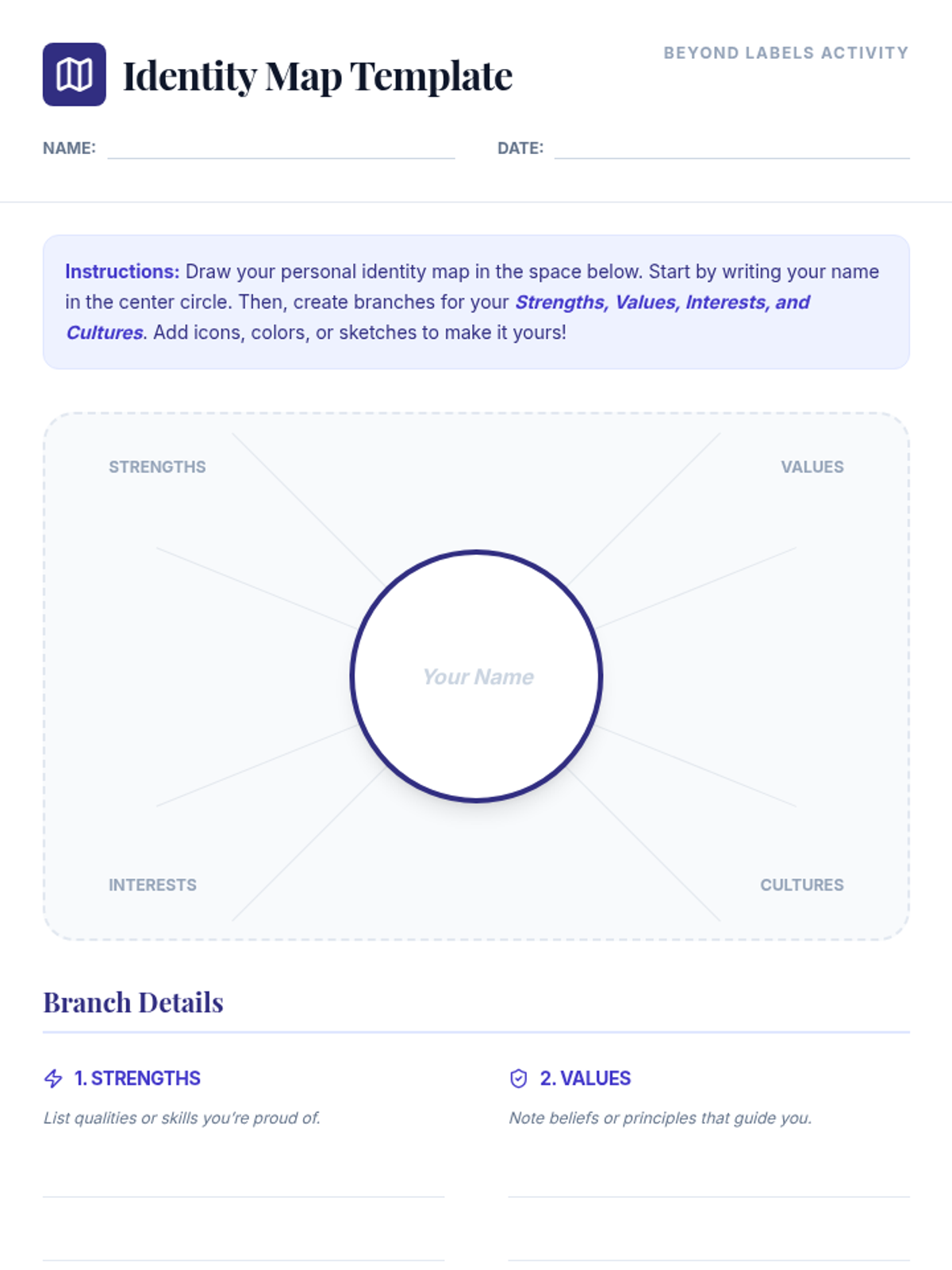Select the STRENGTHS corner label in map
The height and width of the screenshot is (1270, 952).
click(x=157, y=467)
